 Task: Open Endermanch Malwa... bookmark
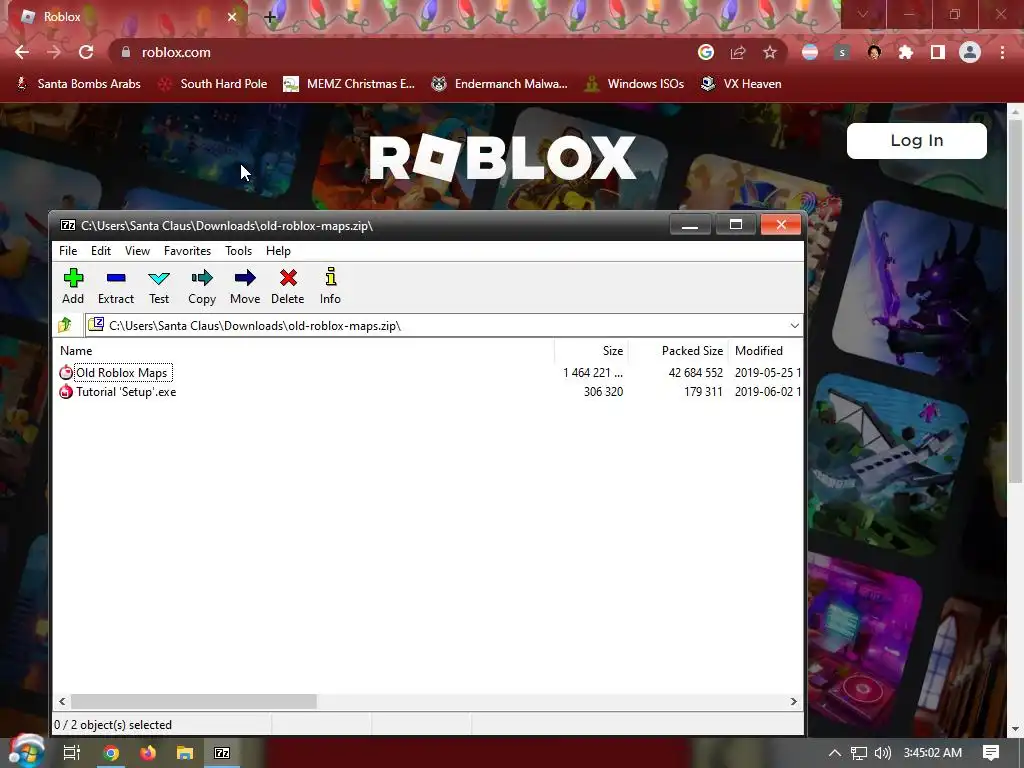(500, 84)
